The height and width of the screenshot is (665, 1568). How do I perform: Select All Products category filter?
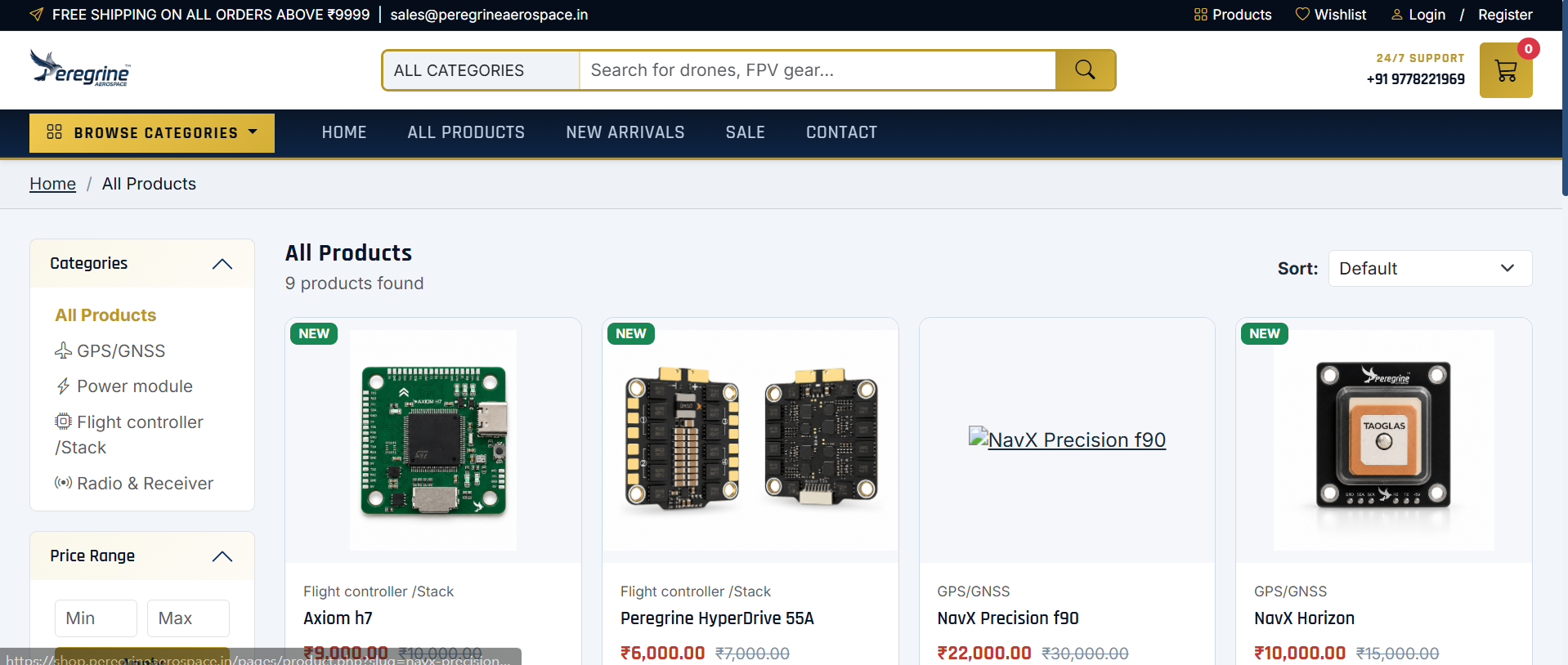pos(105,315)
